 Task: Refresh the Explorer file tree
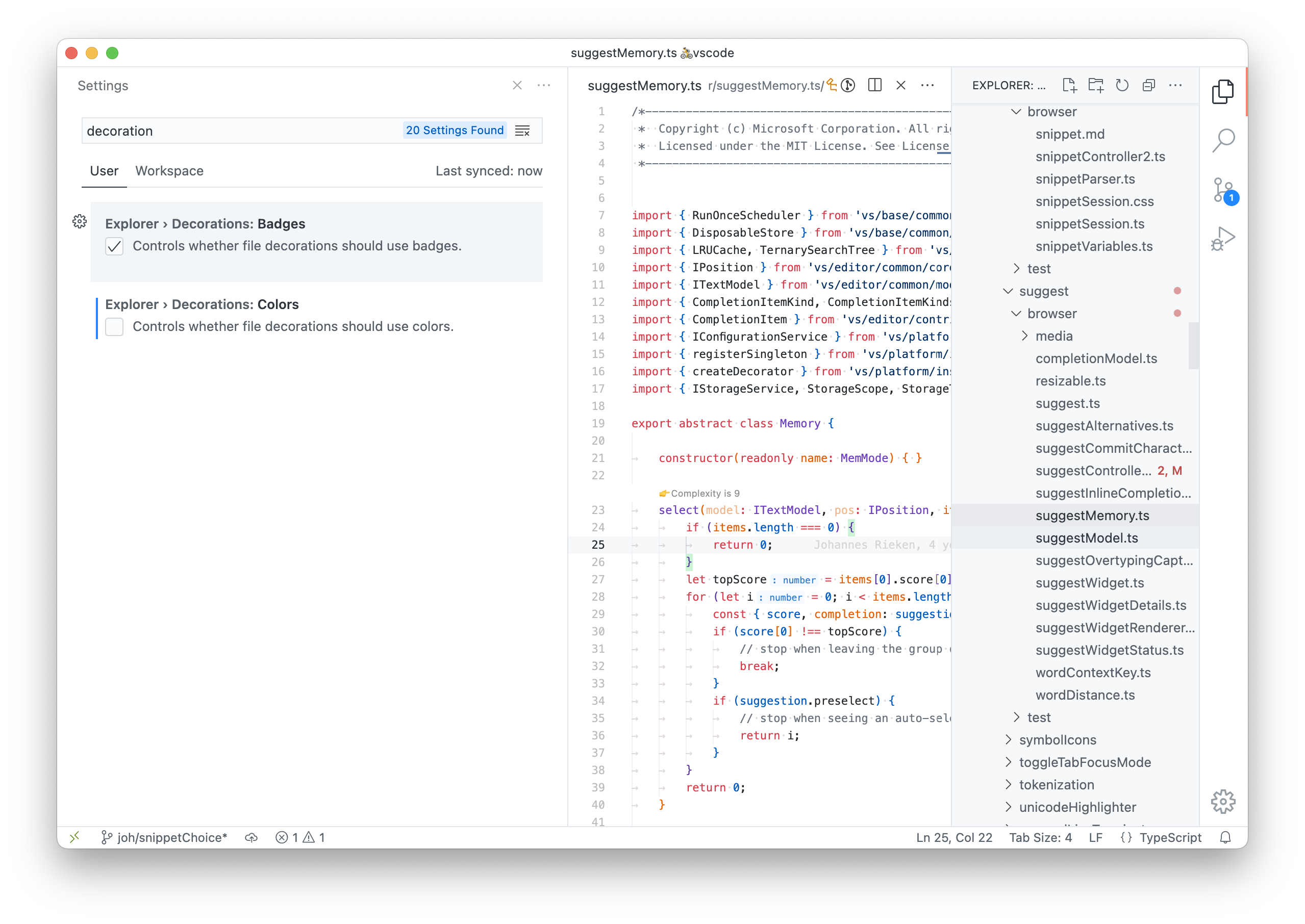pyautogui.click(x=1122, y=85)
